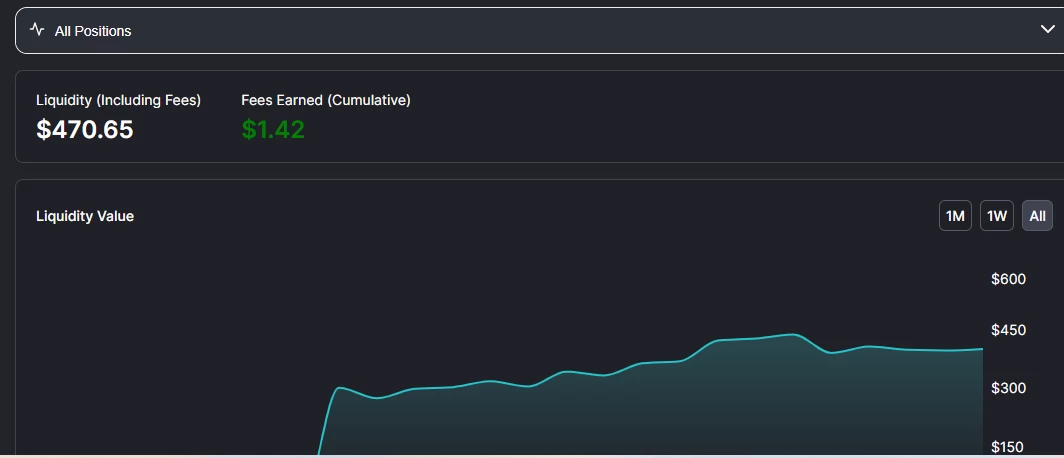Click the Liquidity Value chart heading

[85, 216]
